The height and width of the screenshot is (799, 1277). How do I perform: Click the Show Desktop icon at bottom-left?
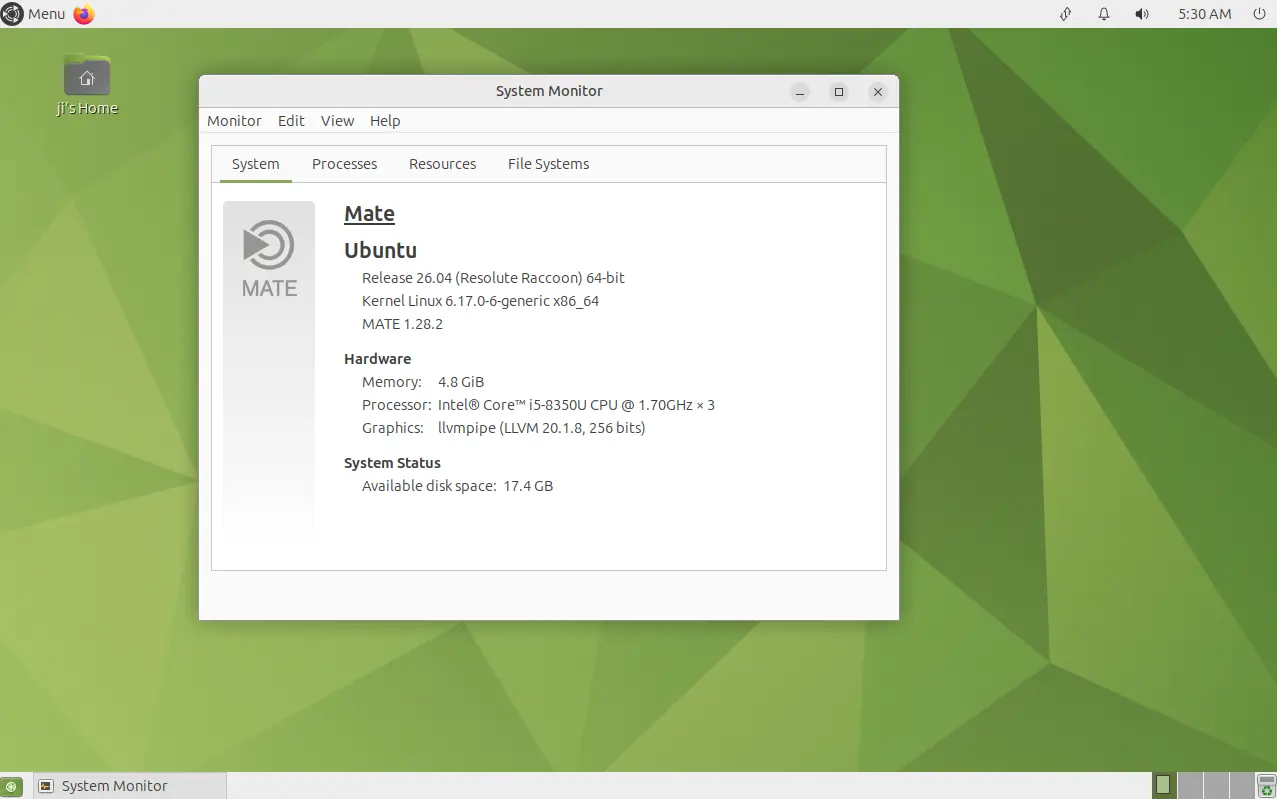(11, 786)
